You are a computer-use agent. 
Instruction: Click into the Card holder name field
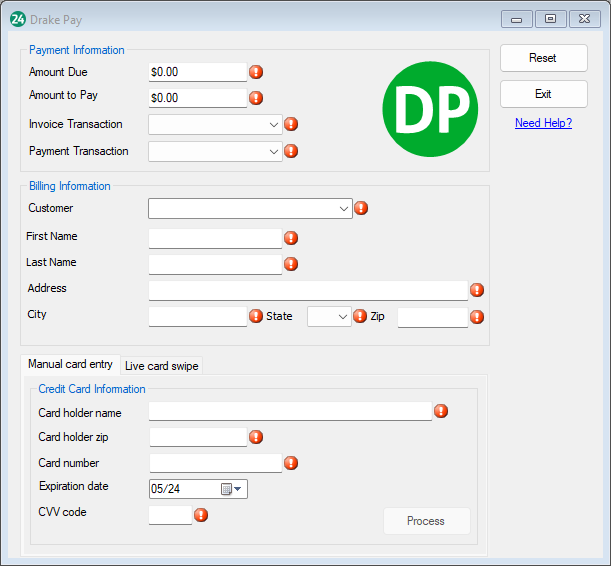pyautogui.click(x=290, y=411)
